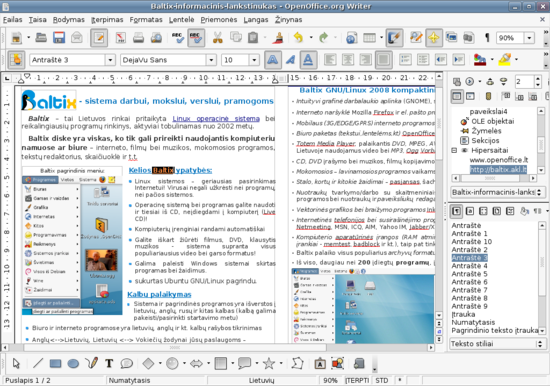Select http://baltix.akl.lt hyperlink entry
The width and height of the screenshot is (550, 386).
[498, 169]
